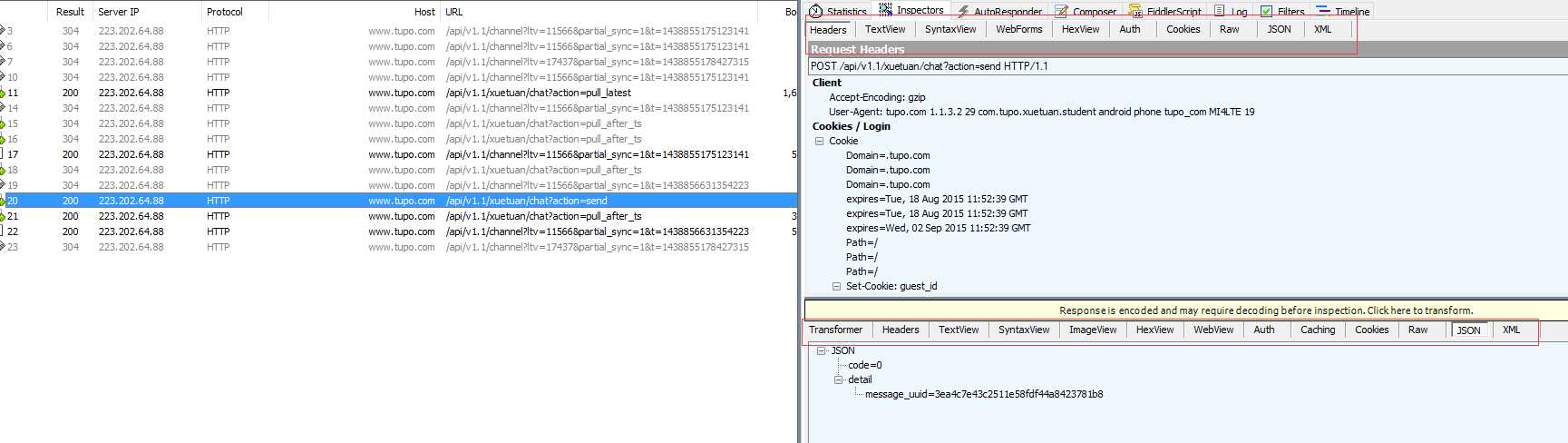Open the Composer tab

1086,11
